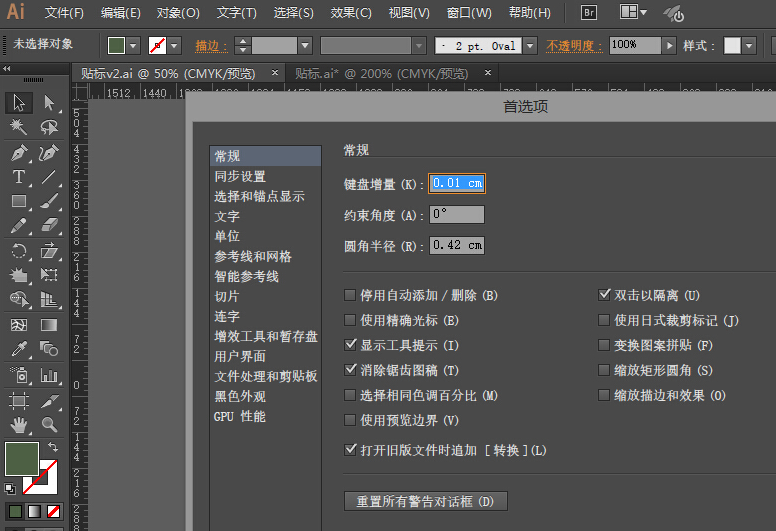Select the Perspective Grid tool
Viewport: 776px width, 531px height.
coord(48,299)
